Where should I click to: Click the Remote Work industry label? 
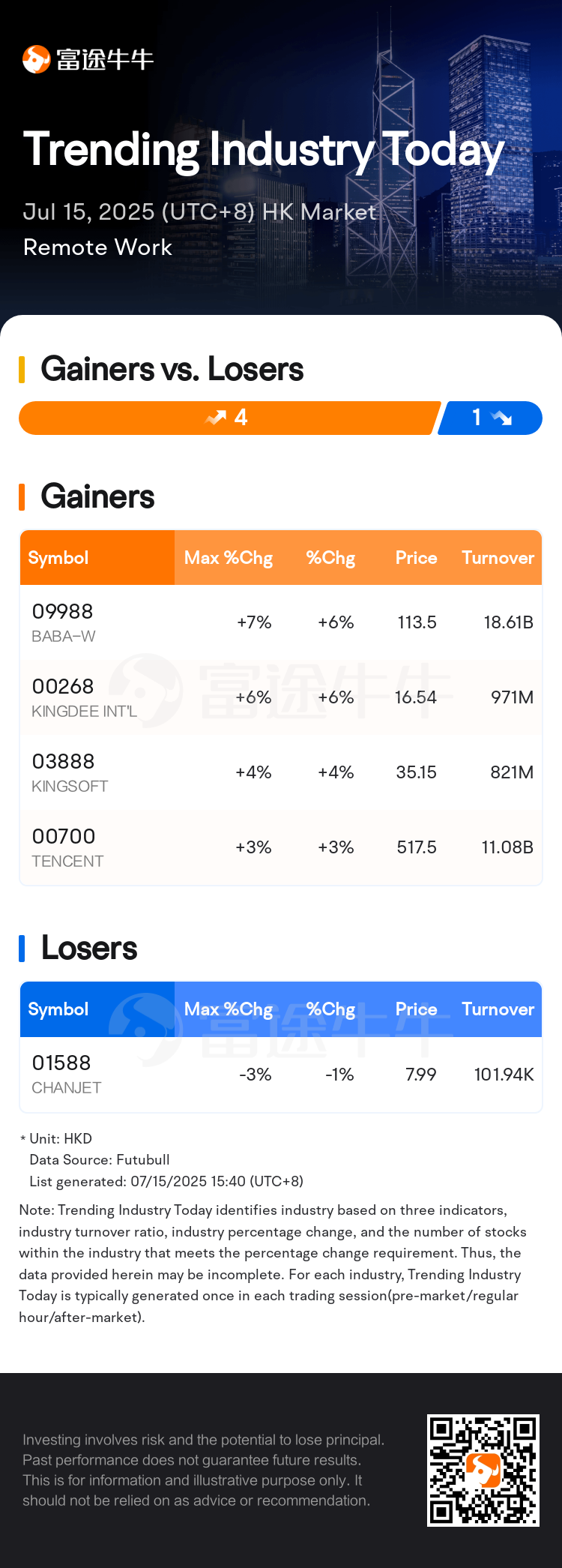[x=97, y=247]
